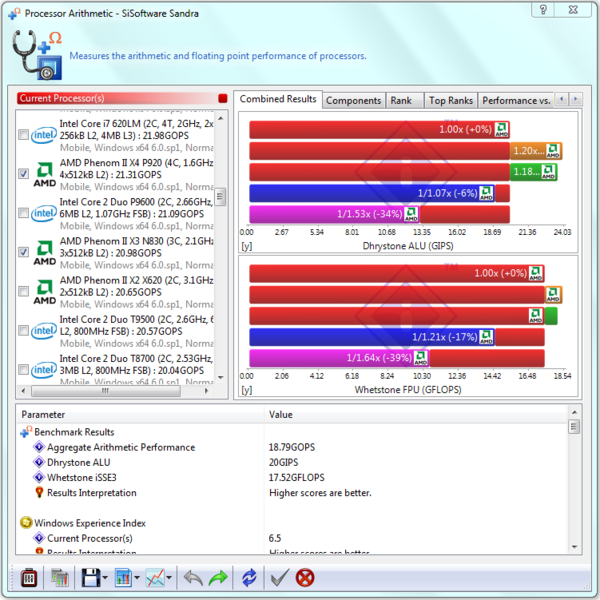Click the benchmark engine chip icon in toolbar
Image resolution: width=600 pixels, height=600 pixels.
coord(29,577)
